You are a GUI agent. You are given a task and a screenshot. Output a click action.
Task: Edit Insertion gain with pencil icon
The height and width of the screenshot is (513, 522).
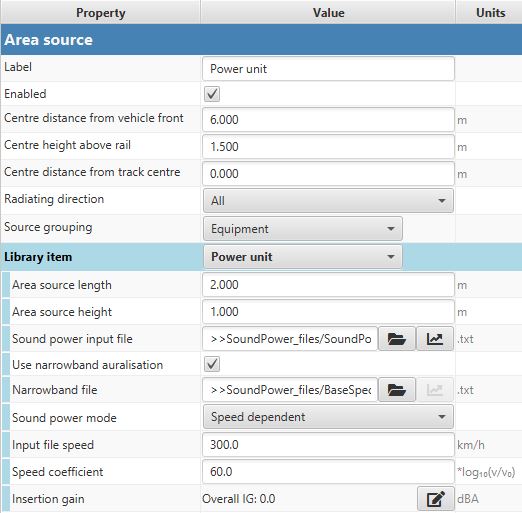coord(435,499)
